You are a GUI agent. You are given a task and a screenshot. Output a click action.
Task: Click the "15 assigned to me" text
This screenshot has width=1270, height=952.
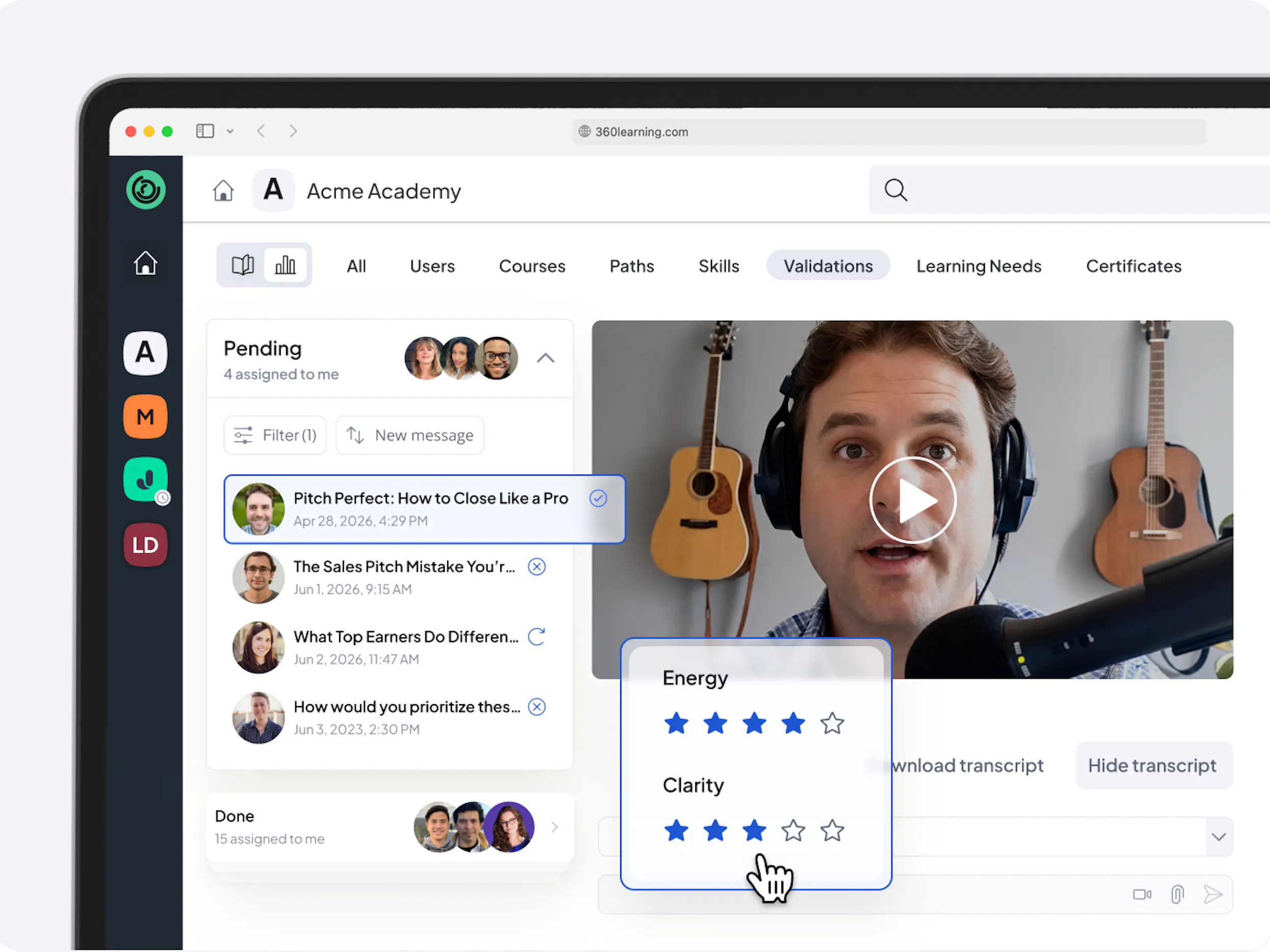coord(270,839)
